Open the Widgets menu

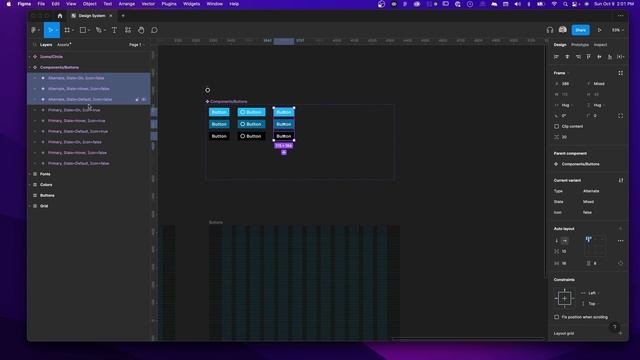tap(191, 4)
